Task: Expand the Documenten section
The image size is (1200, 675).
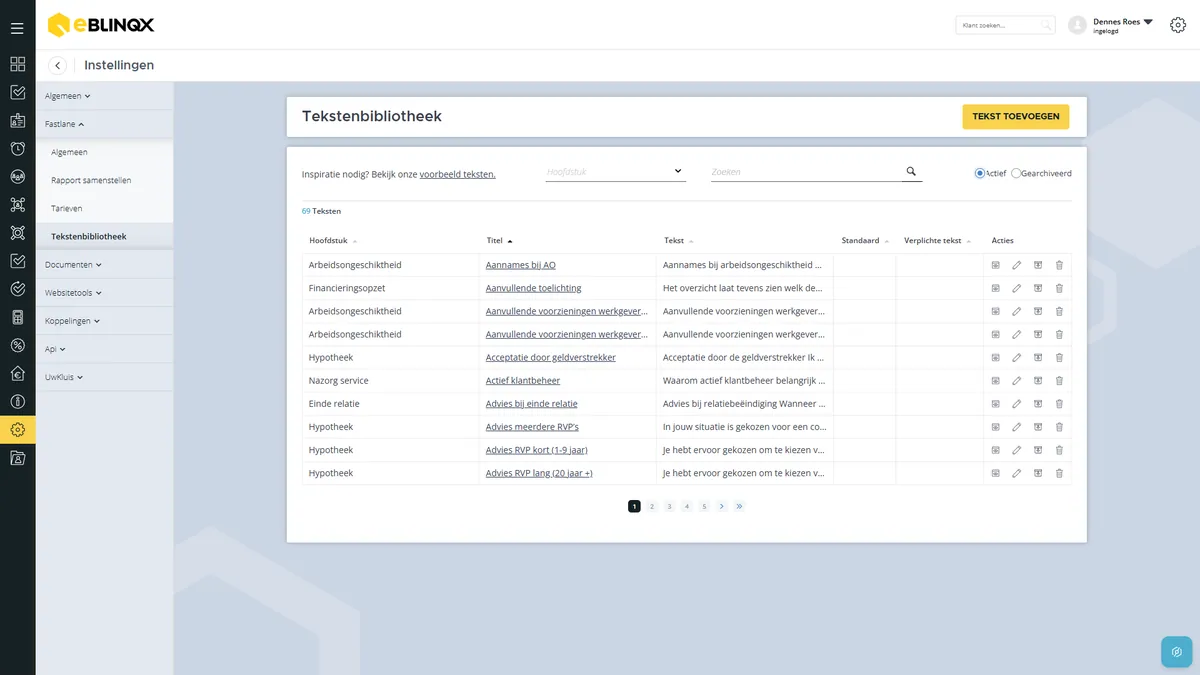Action: point(73,265)
